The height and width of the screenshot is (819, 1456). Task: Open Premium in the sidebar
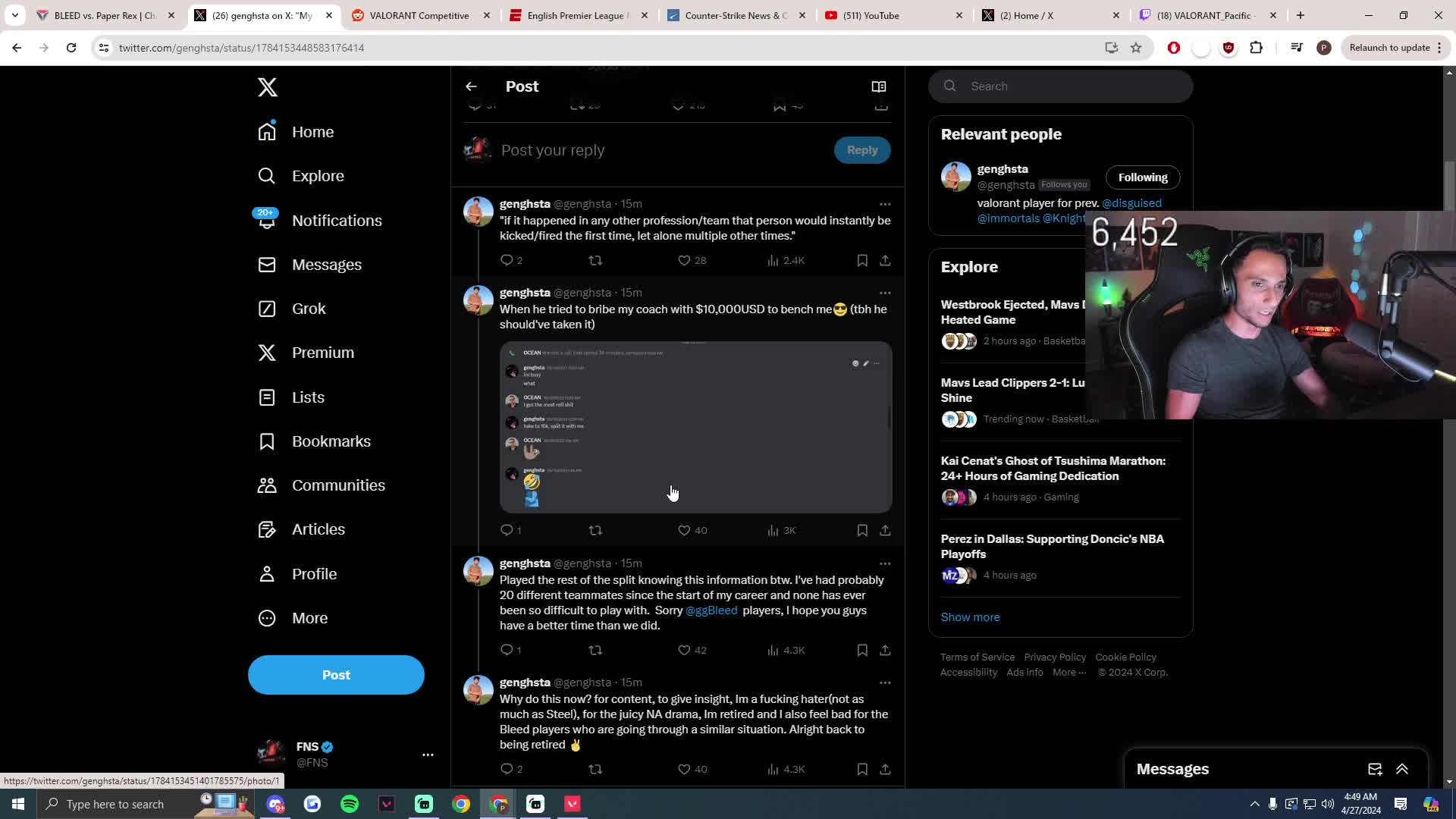(306, 353)
